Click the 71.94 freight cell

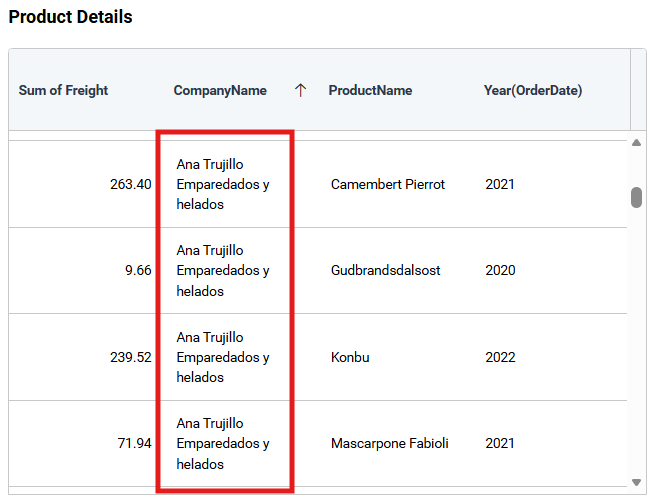[x=134, y=443]
